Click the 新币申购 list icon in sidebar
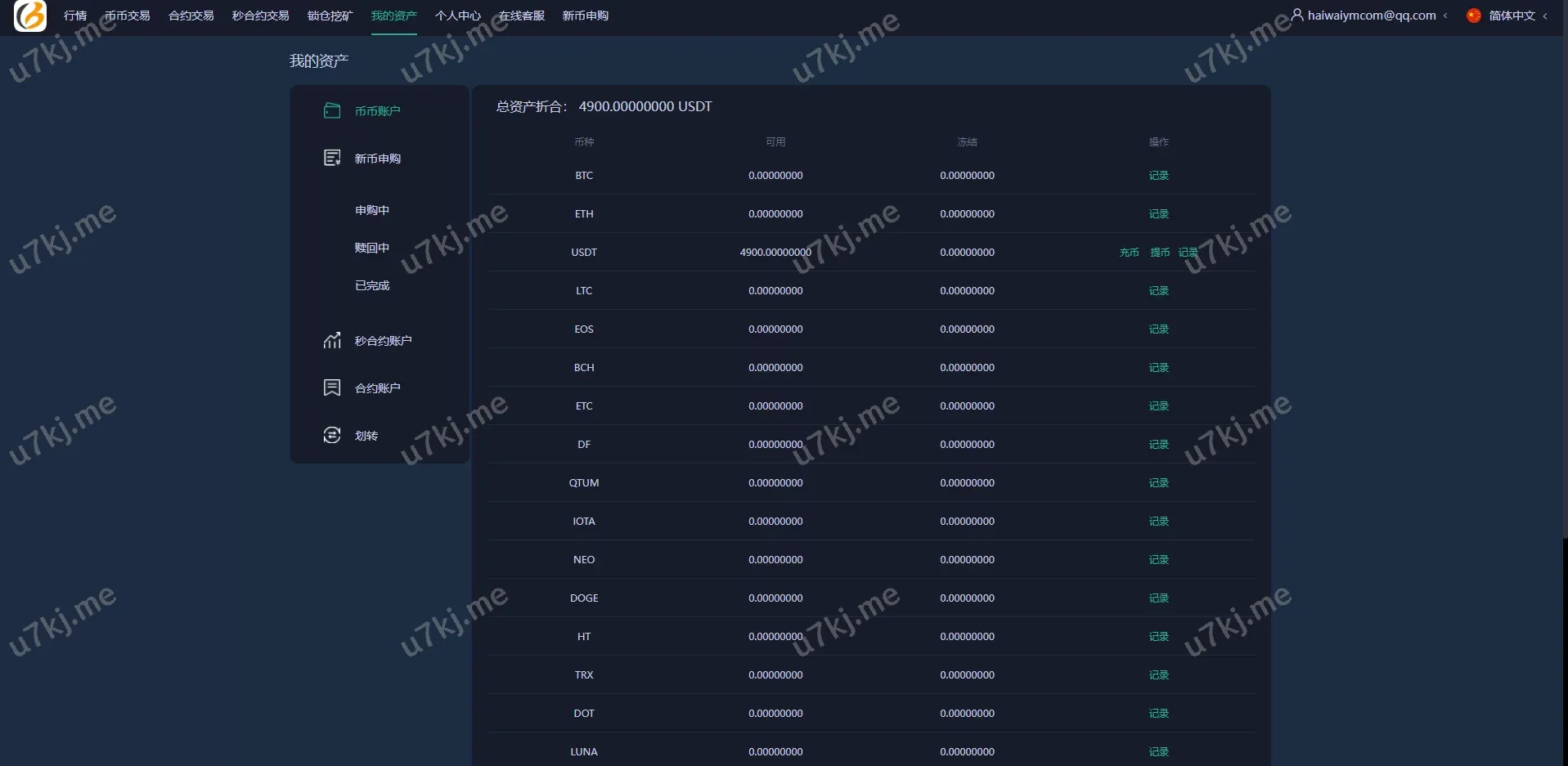 click(x=332, y=158)
